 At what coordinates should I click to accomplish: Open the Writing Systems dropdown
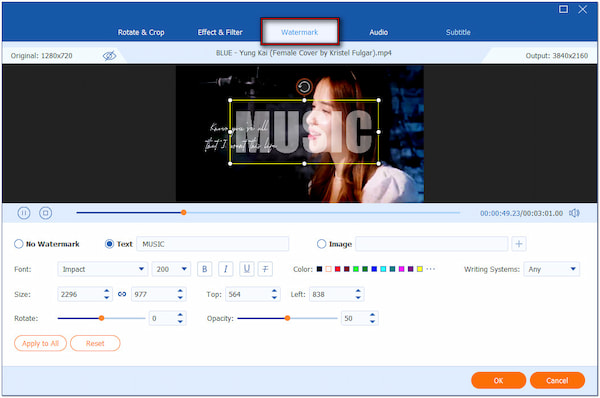coord(551,269)
